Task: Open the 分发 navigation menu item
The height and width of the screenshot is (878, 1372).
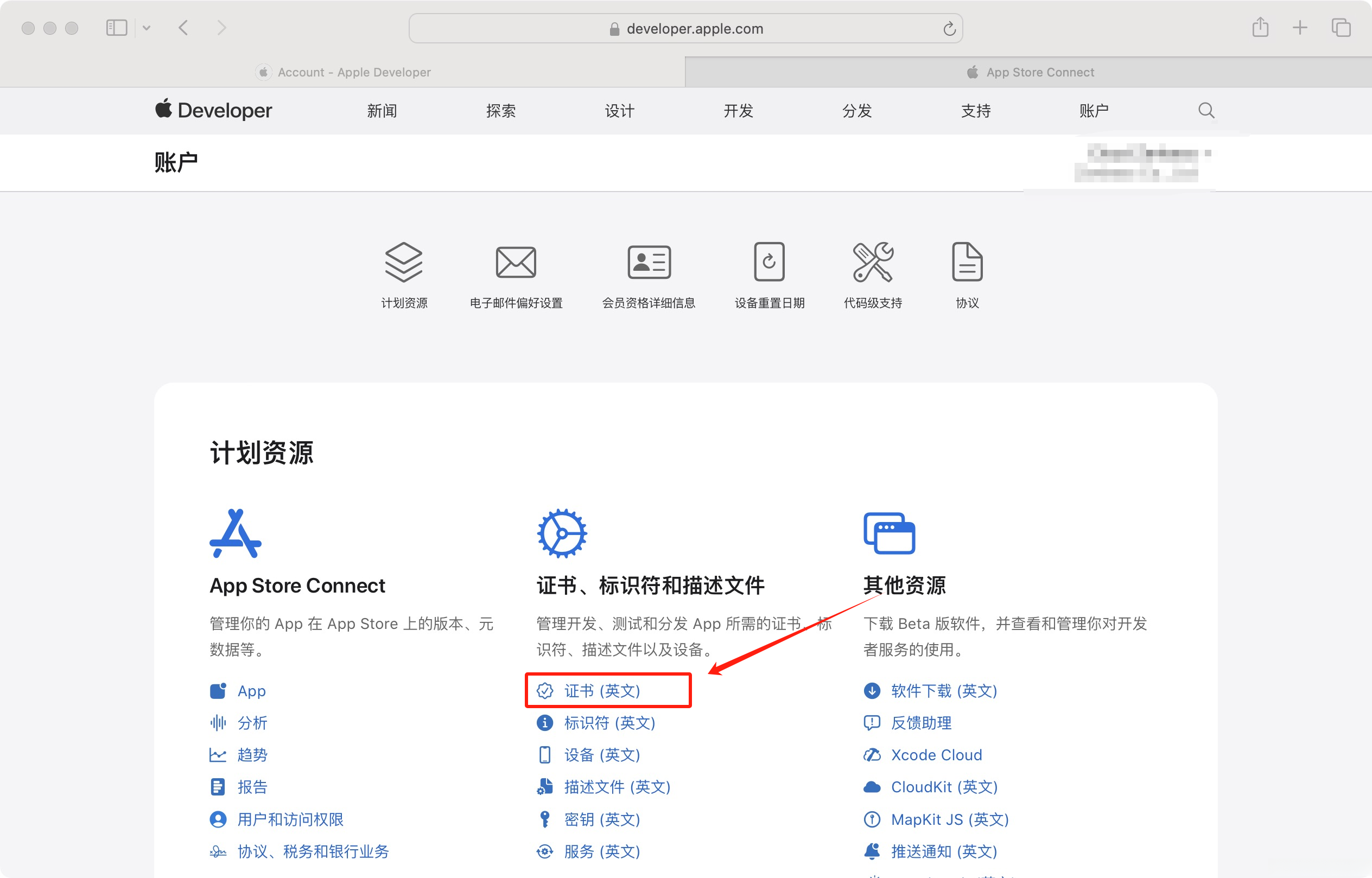Action: 856,111
